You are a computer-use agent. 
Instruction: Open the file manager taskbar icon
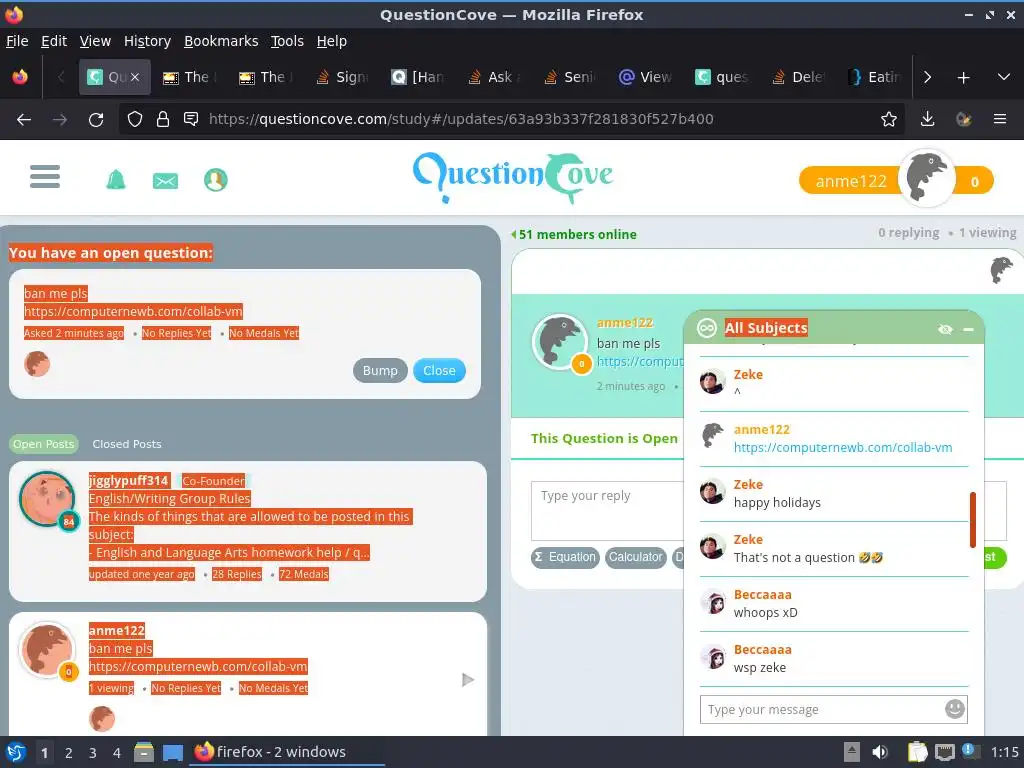[144, 752]
